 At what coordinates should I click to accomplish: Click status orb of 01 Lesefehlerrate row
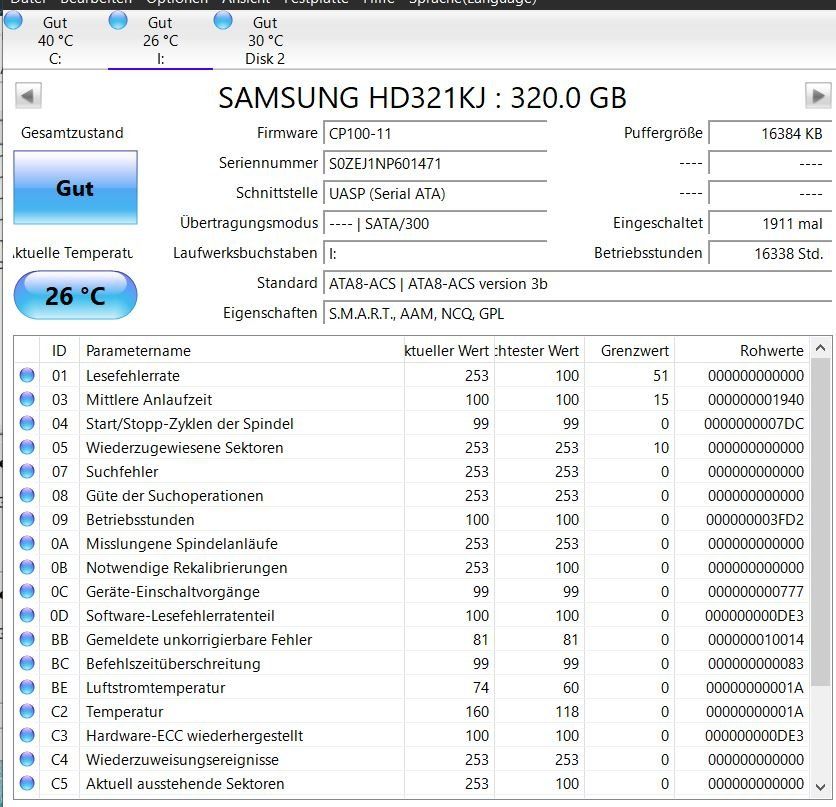pos(27,375)
